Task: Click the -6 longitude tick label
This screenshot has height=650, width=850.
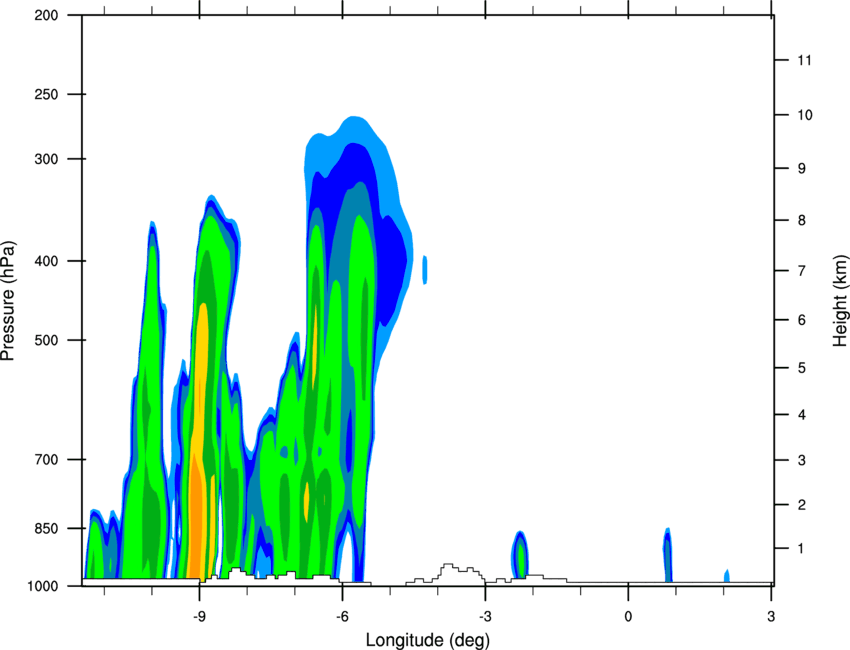Action: [342, 617]
